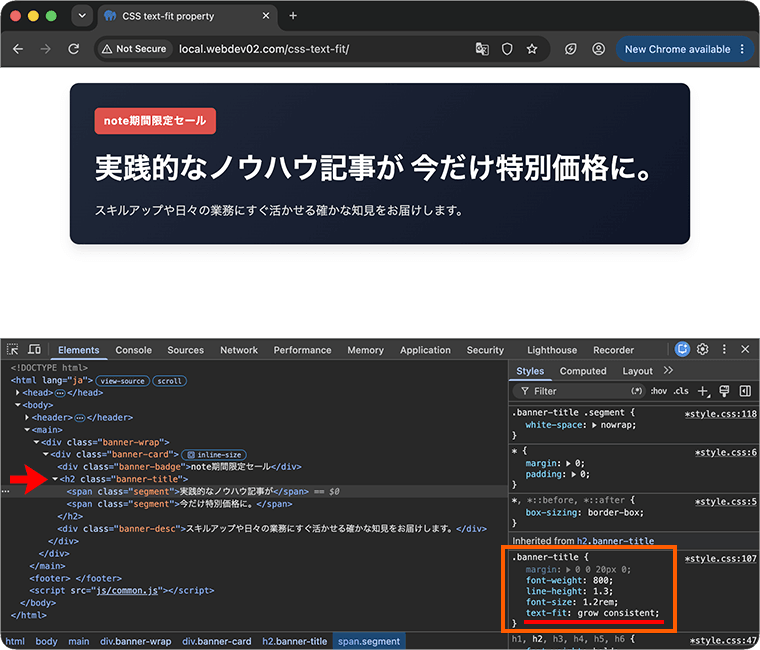Image resolution: width=760 pixels, height=650 pixels.
Task: Close the CSS text-fit property tab
Action: [x=266, y=16]
